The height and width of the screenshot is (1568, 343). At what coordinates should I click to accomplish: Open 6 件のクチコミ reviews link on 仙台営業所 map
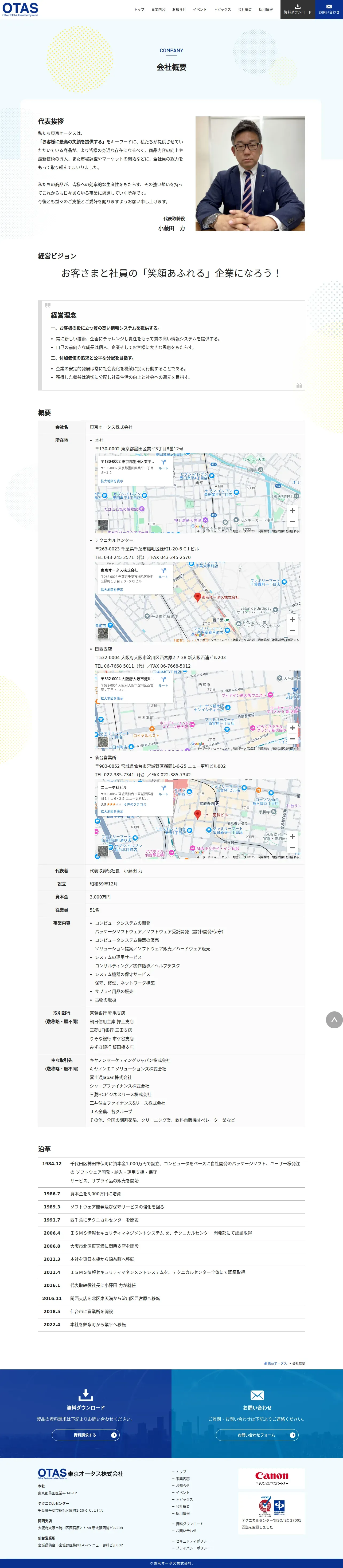(x=135, y=804)
